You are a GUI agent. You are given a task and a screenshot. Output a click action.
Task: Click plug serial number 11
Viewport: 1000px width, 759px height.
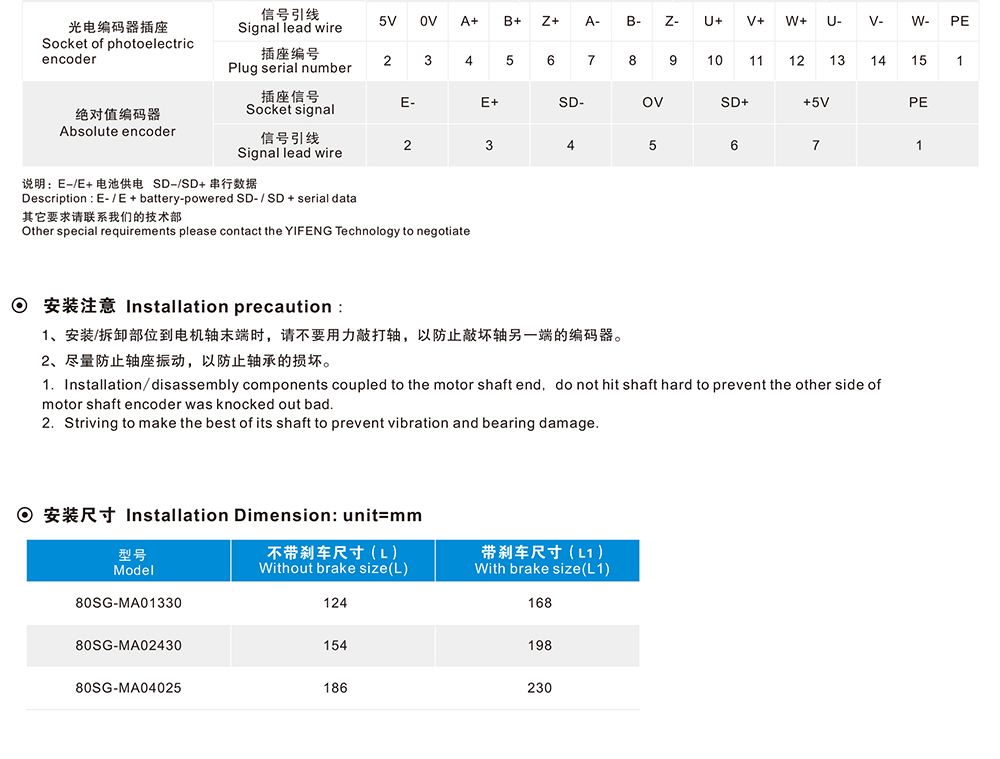point(756,61)
